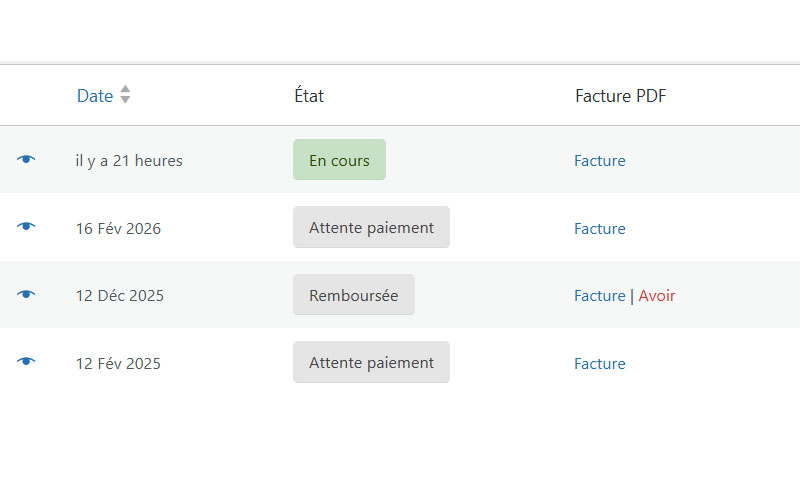Image resolution: width=800 pixels, height=481 pixels.
Task: Click the 'Facture PDF' column header
Action: tap(621, 96)
